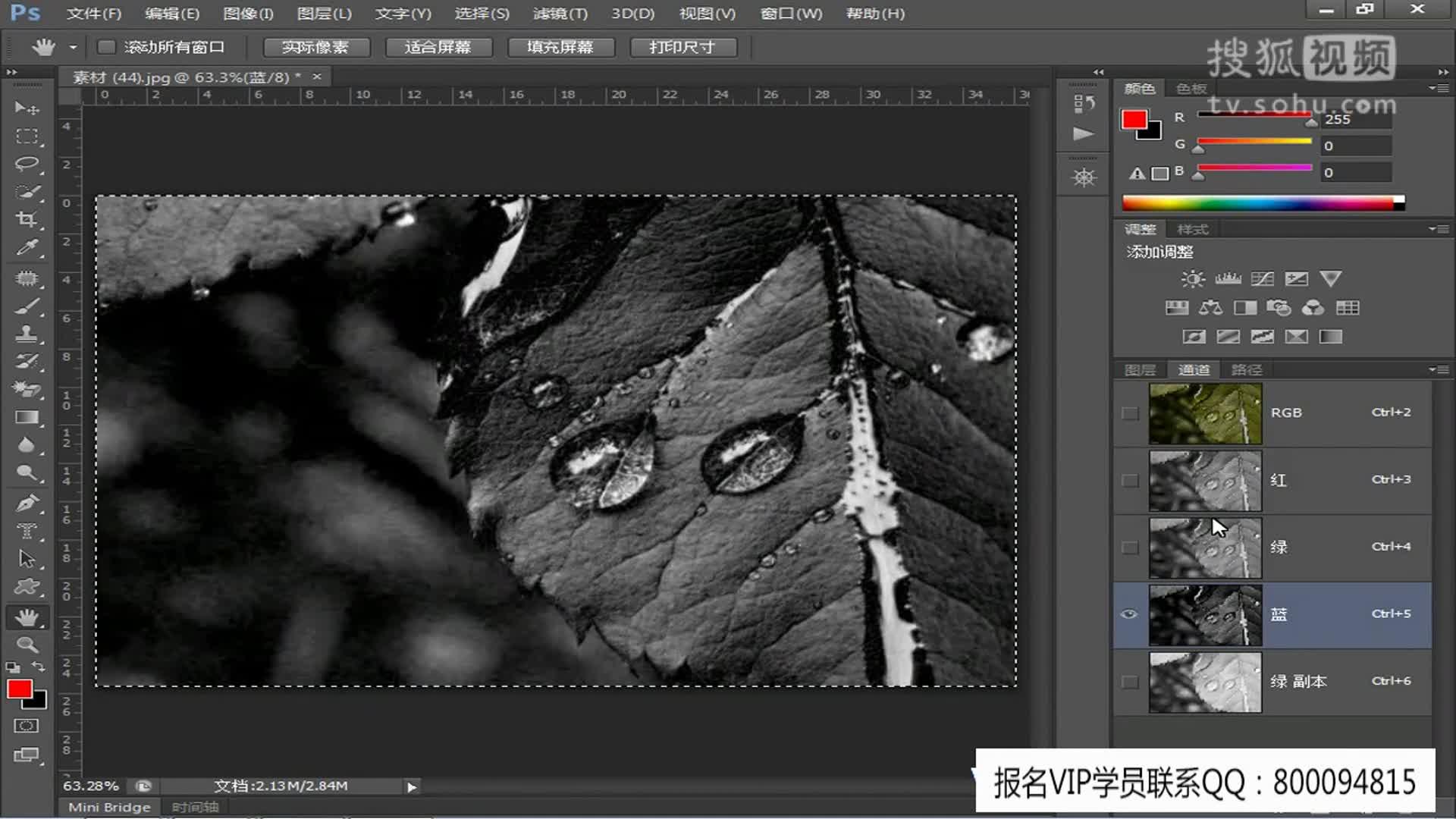The width and height of the screenshot is (1456, 819).
Task: Select the Rectangular Marquee tool
Action: (27, 136)
